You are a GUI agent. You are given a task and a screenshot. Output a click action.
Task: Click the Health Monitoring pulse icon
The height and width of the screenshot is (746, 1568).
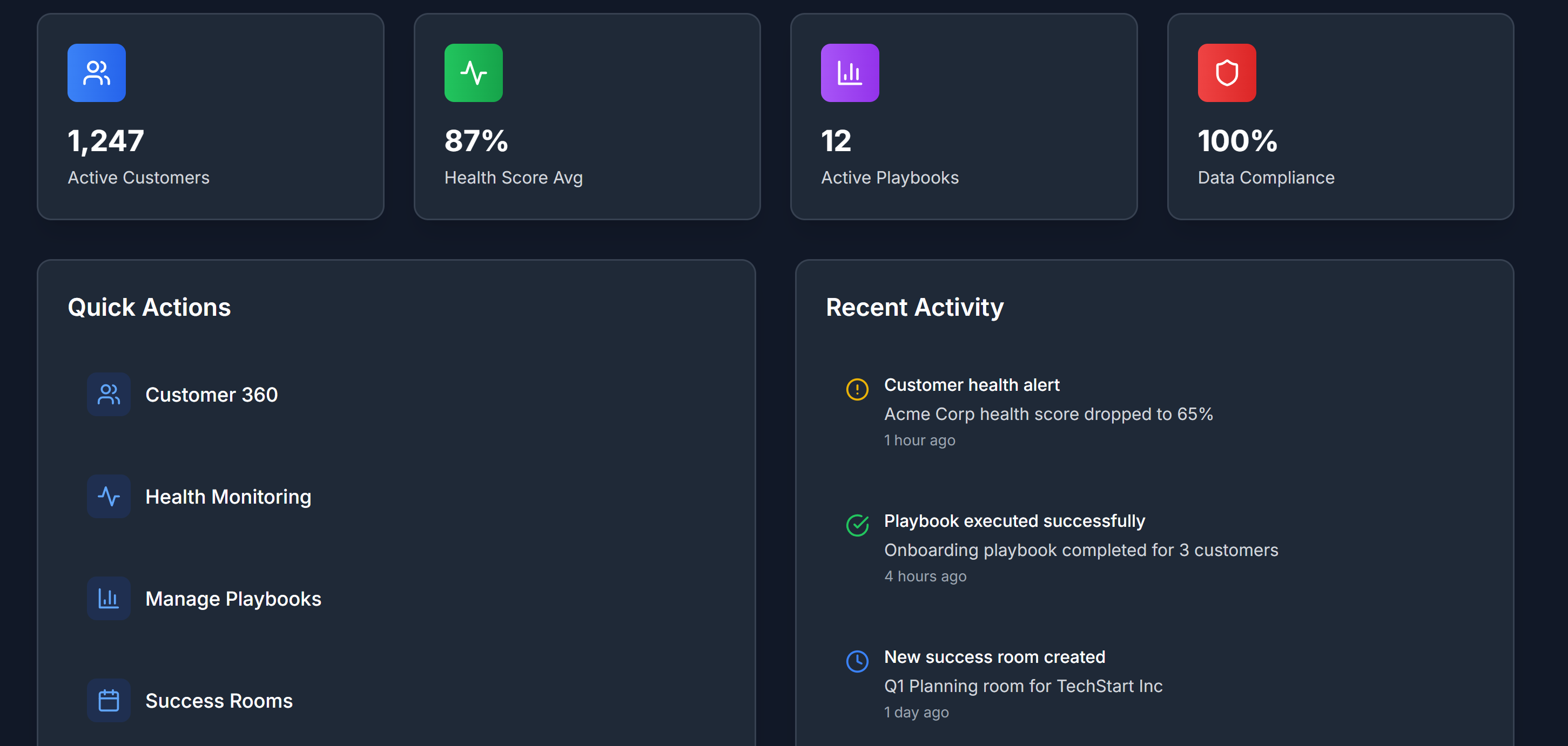point(109,497)
